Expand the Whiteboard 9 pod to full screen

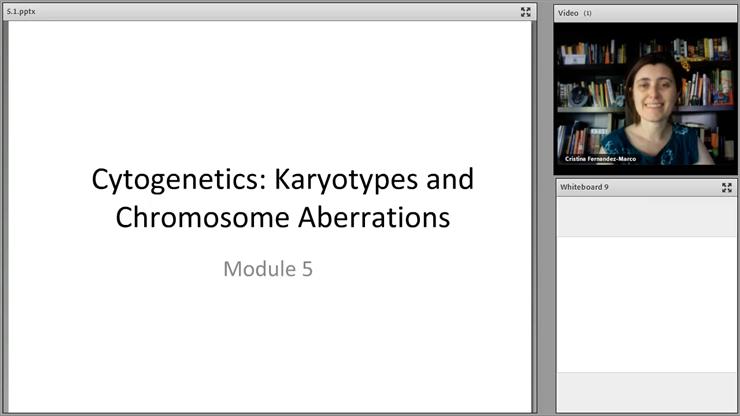727,187
